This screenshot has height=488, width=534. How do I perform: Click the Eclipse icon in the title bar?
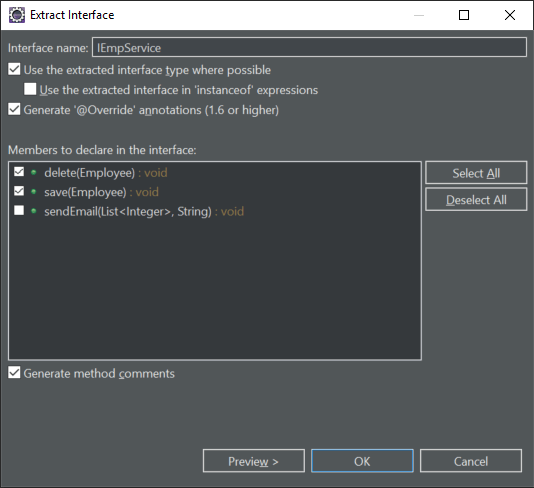(17, 15)
